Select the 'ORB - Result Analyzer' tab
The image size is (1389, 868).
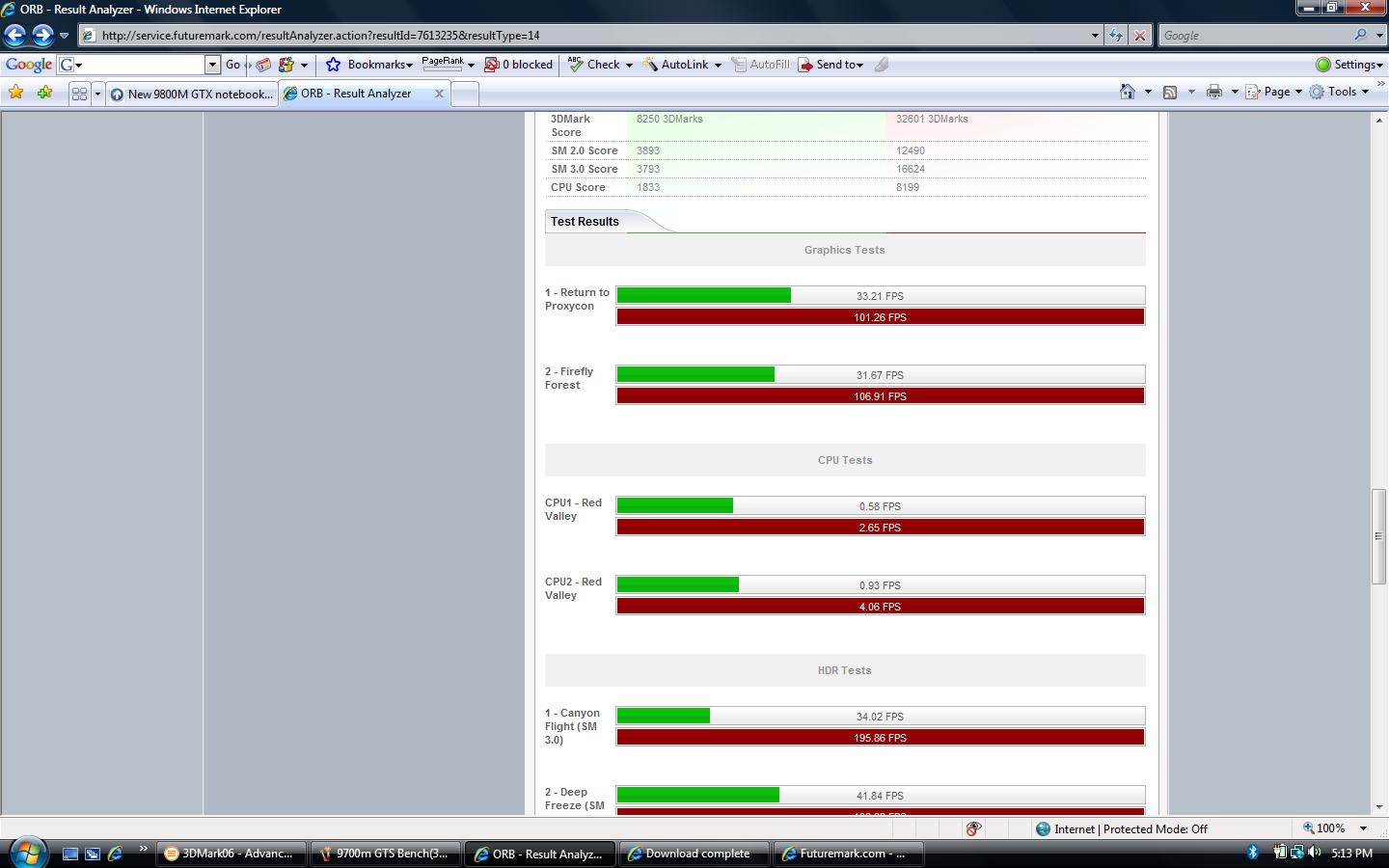tap(357, 94)
